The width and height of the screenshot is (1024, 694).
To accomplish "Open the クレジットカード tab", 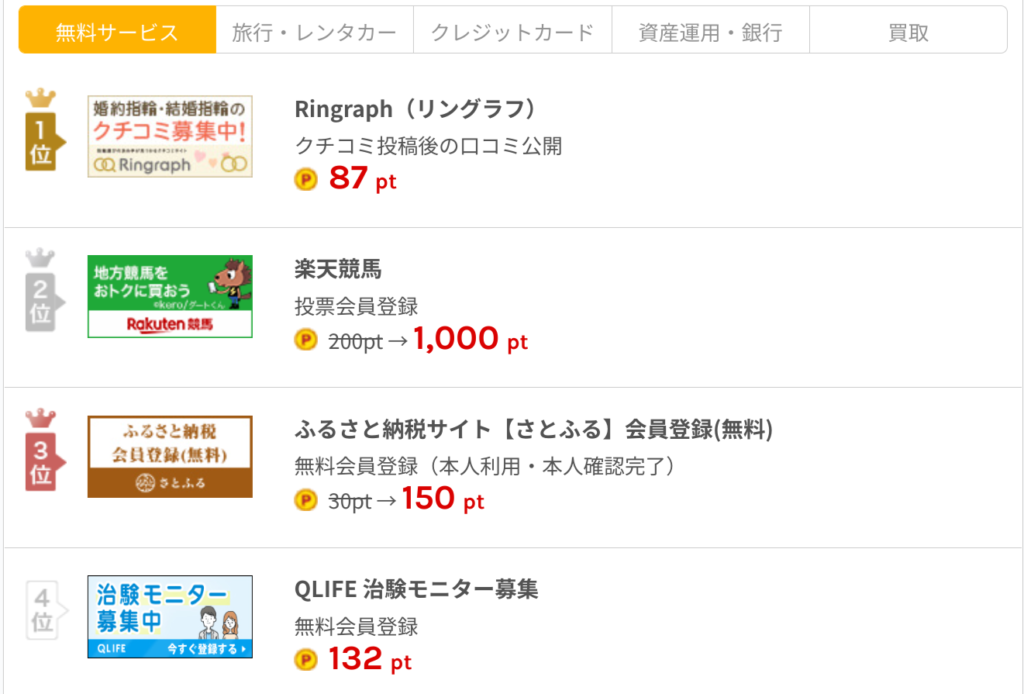I will [x=513, y=30].
